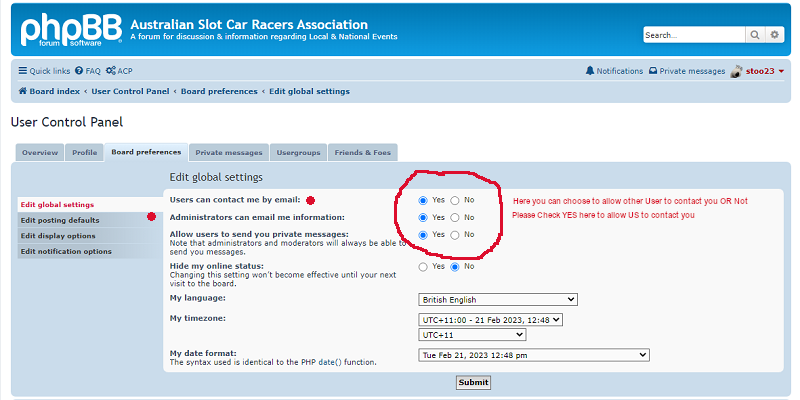
Task: Click stoo23 user avatar
Action: [736, 71]
